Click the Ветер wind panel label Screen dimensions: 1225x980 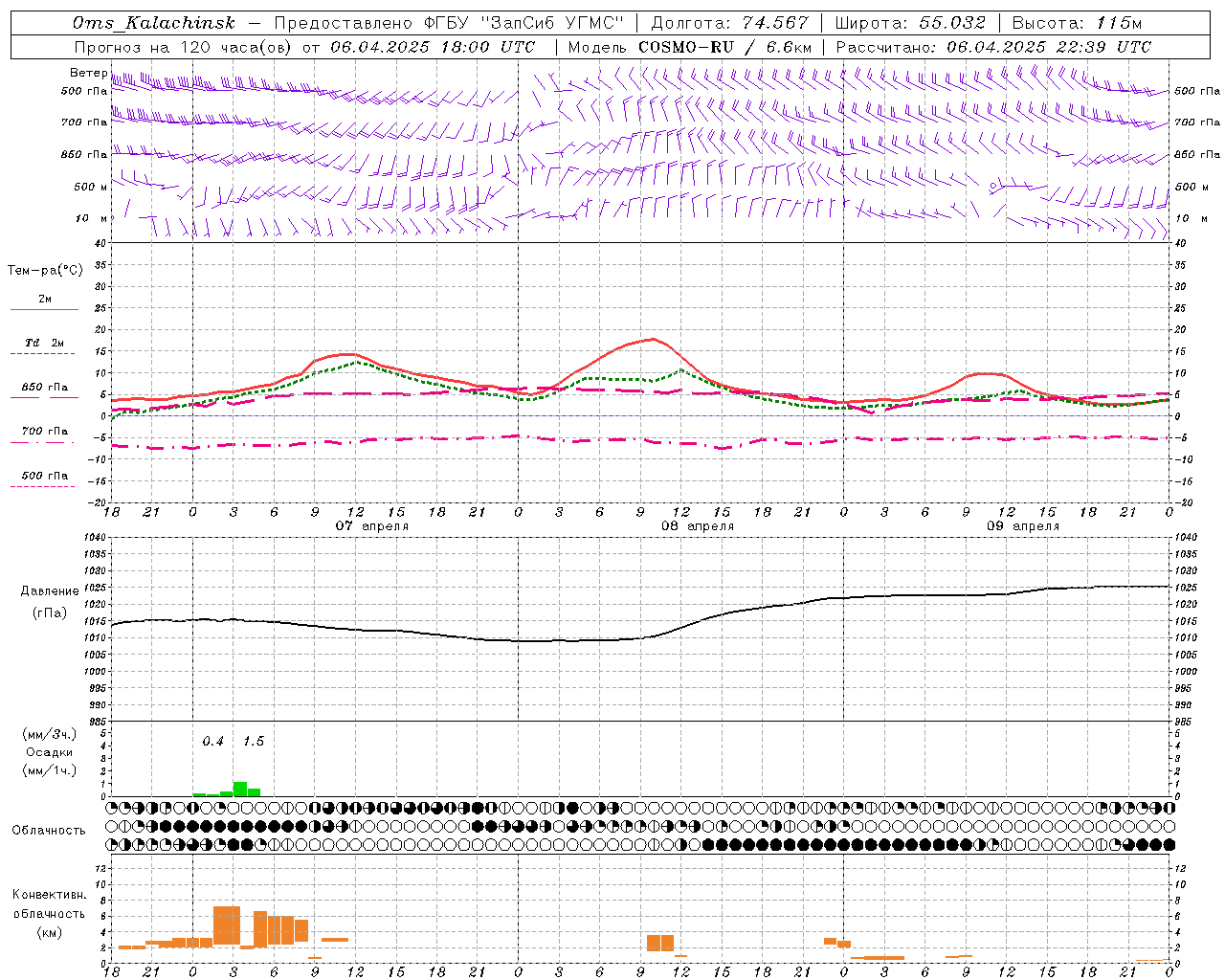pyautogui.click(x=88, y=73)
